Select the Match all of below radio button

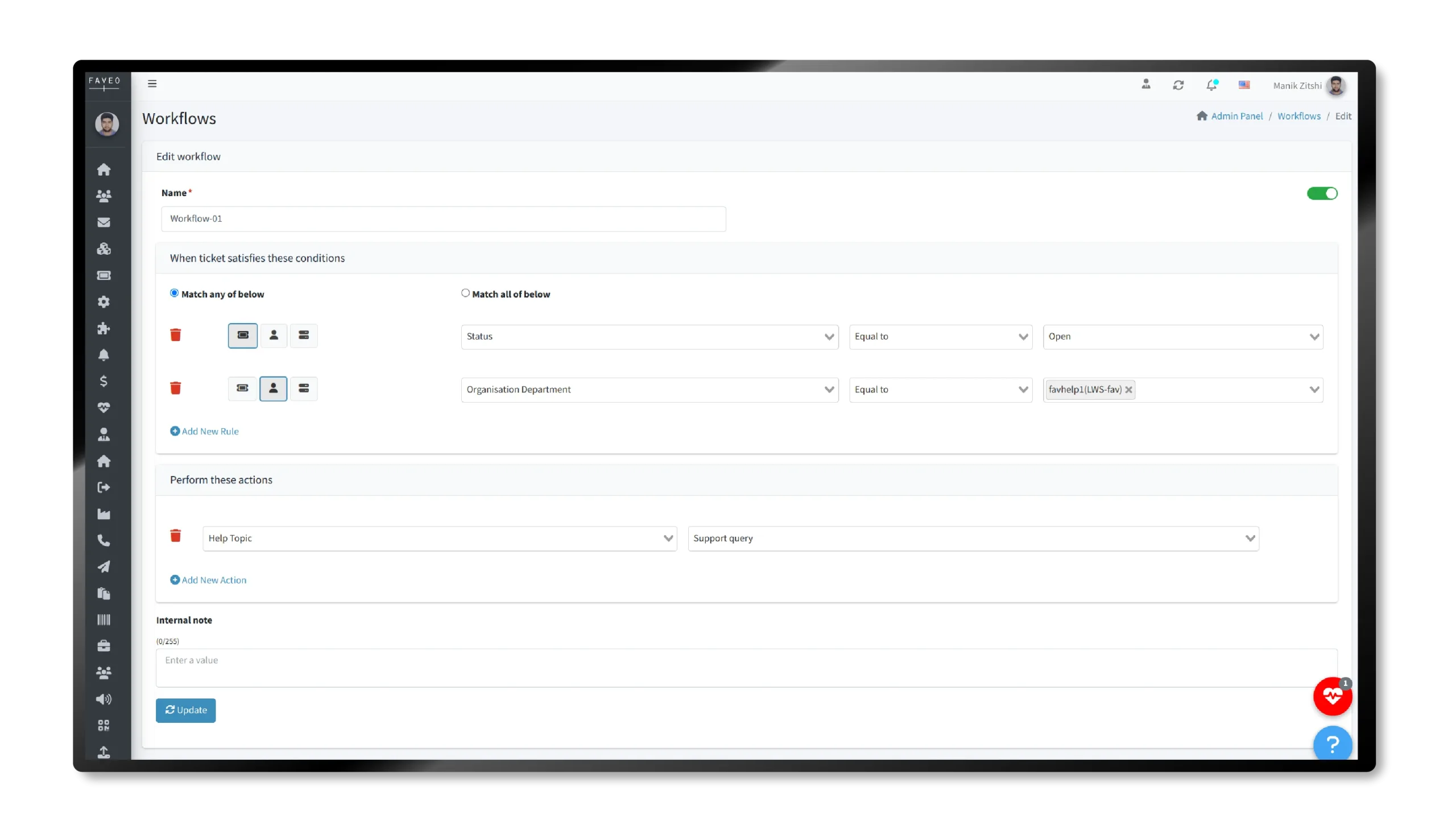coord(465,293)
